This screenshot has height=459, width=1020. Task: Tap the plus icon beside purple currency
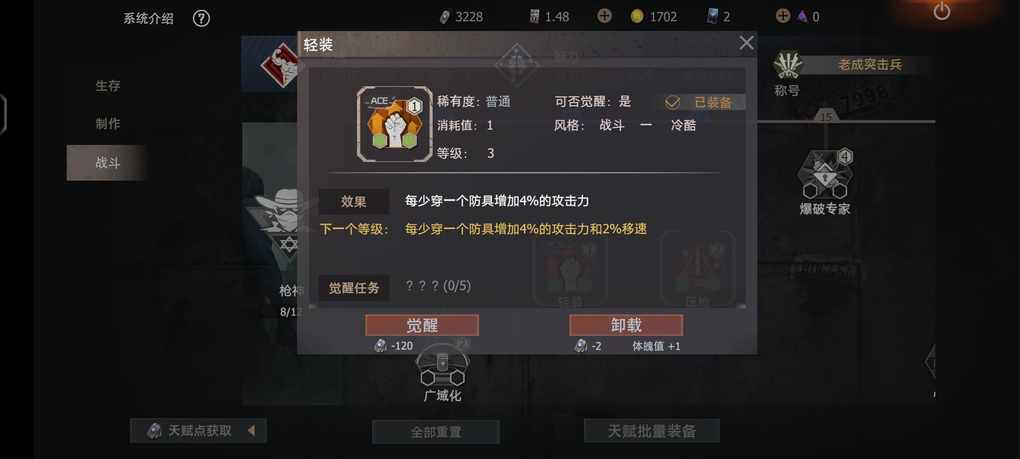(x=783, y=16)
